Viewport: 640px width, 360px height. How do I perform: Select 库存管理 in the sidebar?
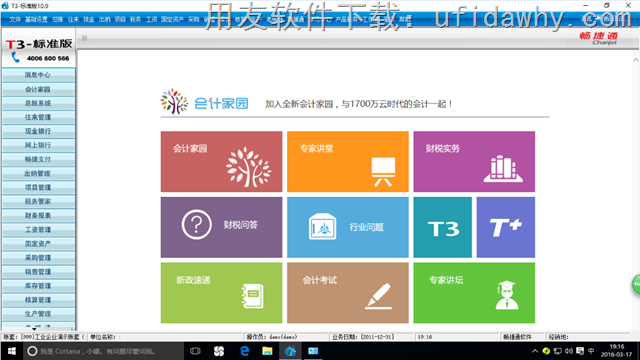pos(38,286)
